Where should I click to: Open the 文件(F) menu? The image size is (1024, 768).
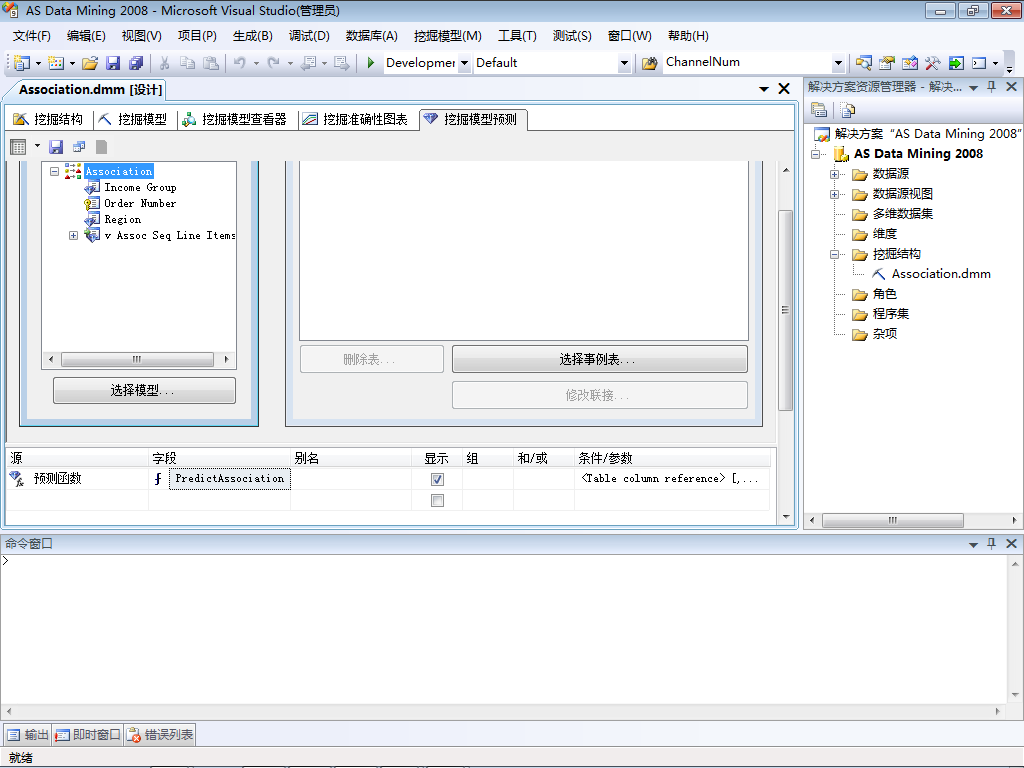(31, 36)
